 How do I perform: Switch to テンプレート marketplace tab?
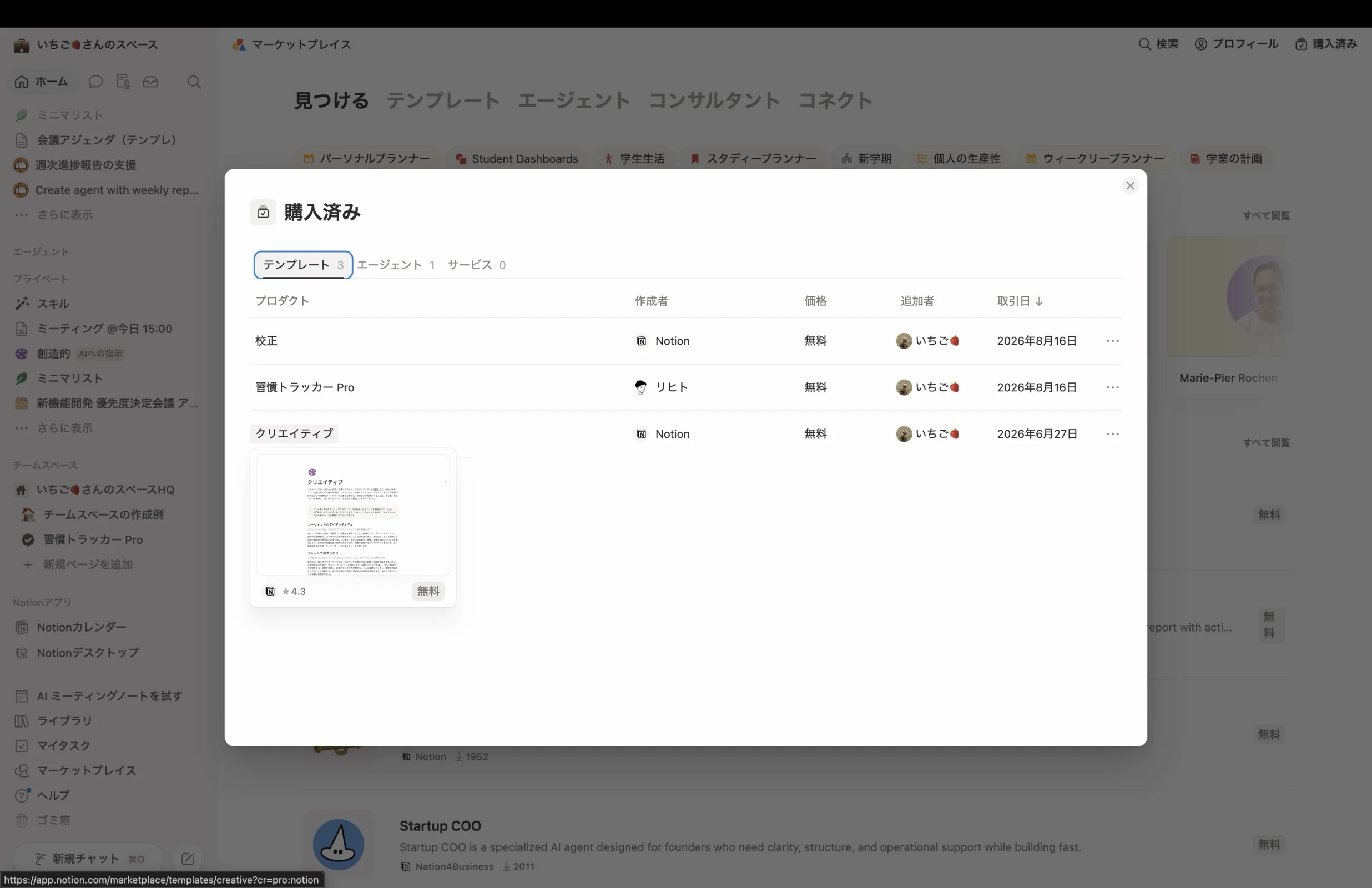point(443,100)
